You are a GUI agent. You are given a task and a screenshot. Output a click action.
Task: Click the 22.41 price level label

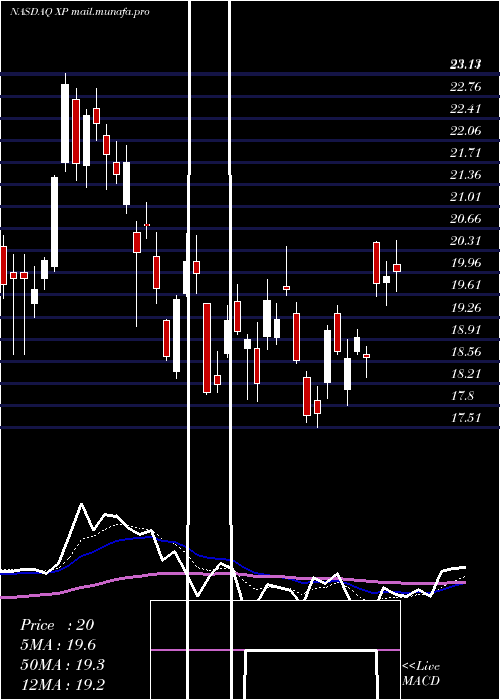[465, 108]
